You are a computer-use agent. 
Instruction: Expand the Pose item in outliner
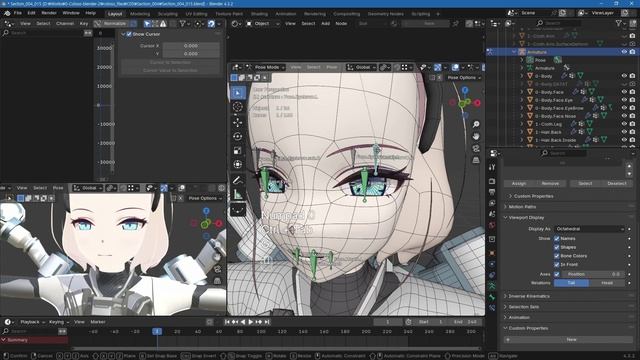(522, 60)
